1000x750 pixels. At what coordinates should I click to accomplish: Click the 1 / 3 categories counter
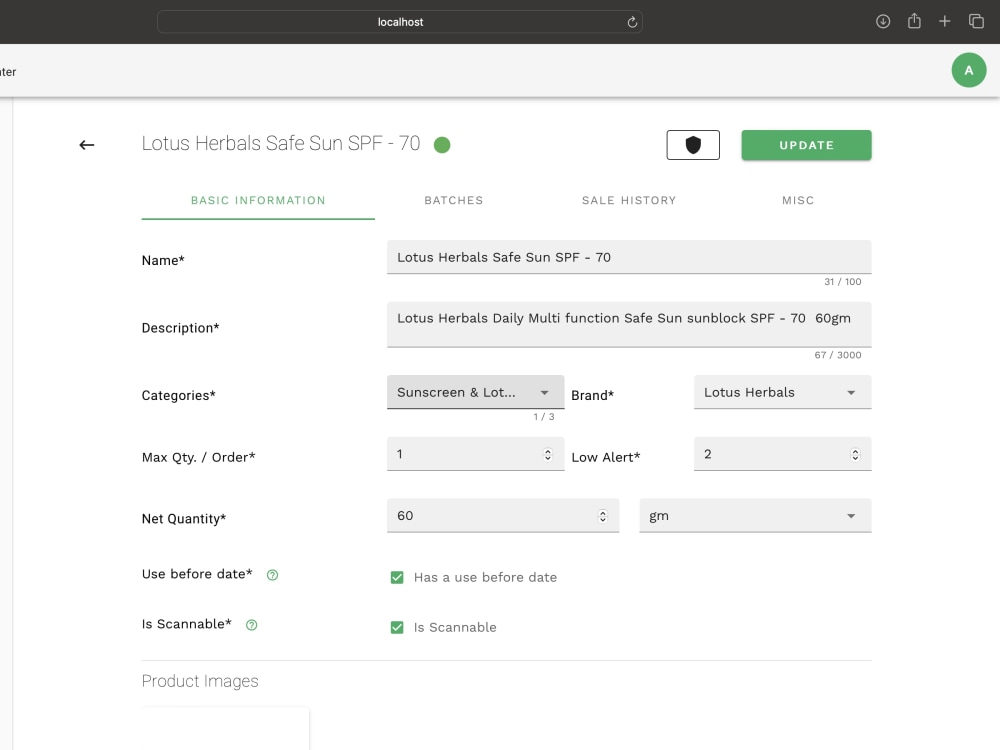(x=543, y=416)
